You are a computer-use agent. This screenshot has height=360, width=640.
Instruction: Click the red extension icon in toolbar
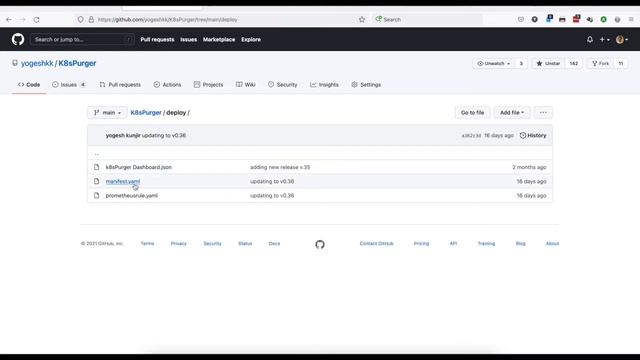[x=576, y=19]
